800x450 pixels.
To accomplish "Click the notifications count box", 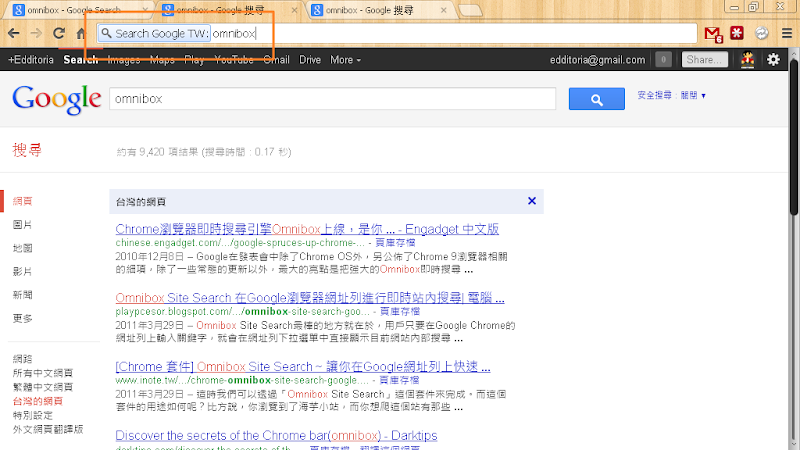I will click(x=663, y=60).
